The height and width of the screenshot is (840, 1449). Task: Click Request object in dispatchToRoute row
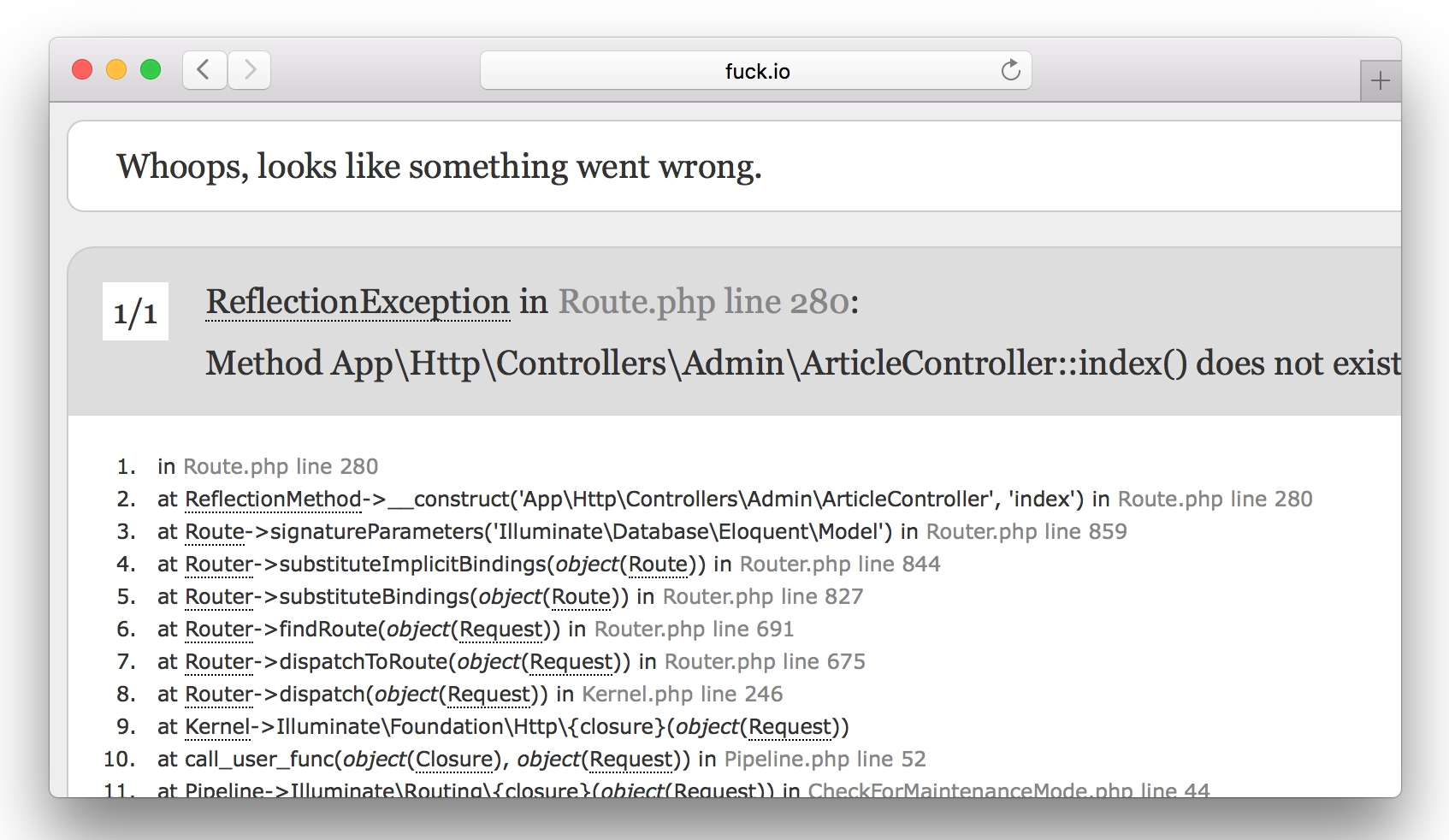(571, 661)
